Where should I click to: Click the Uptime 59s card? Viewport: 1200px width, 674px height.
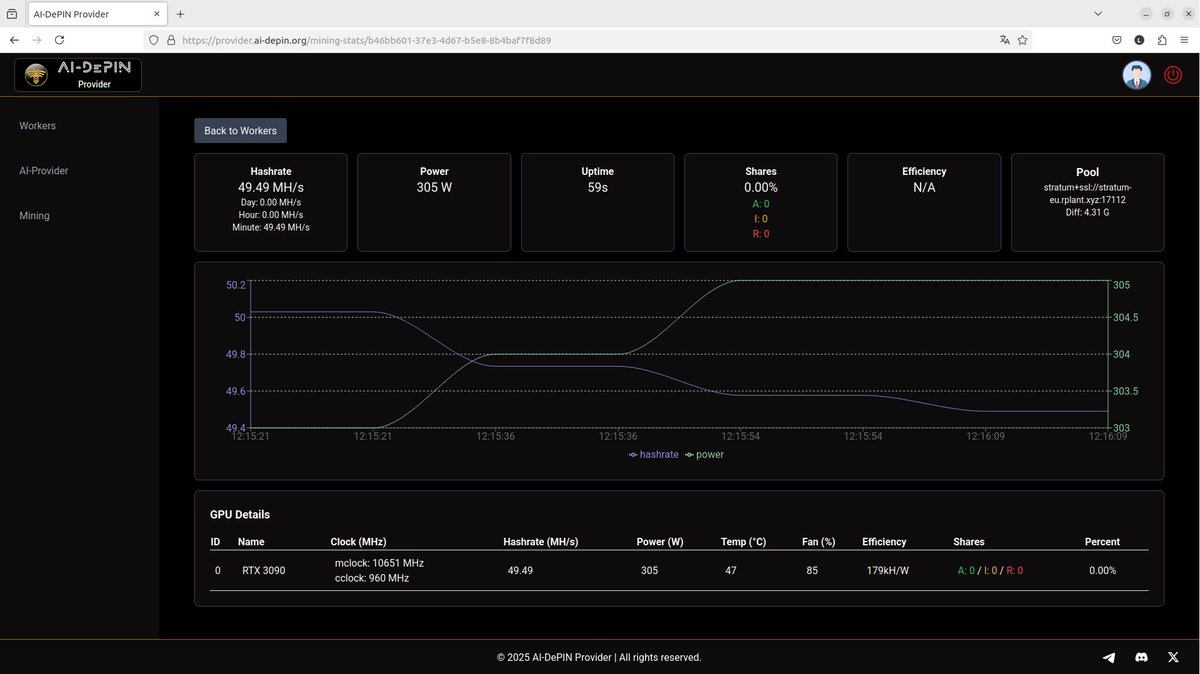pyautogui.click(x=597, y=202)
